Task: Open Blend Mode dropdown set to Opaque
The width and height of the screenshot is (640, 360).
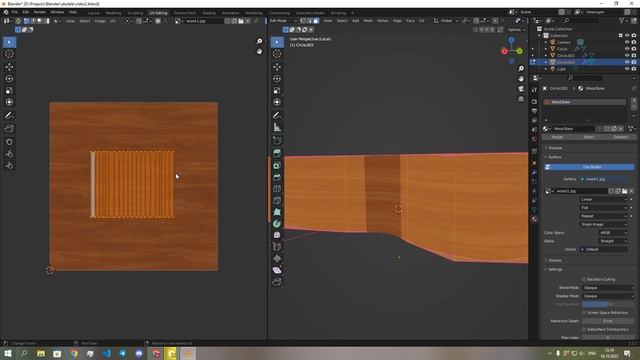Action: 608,288
